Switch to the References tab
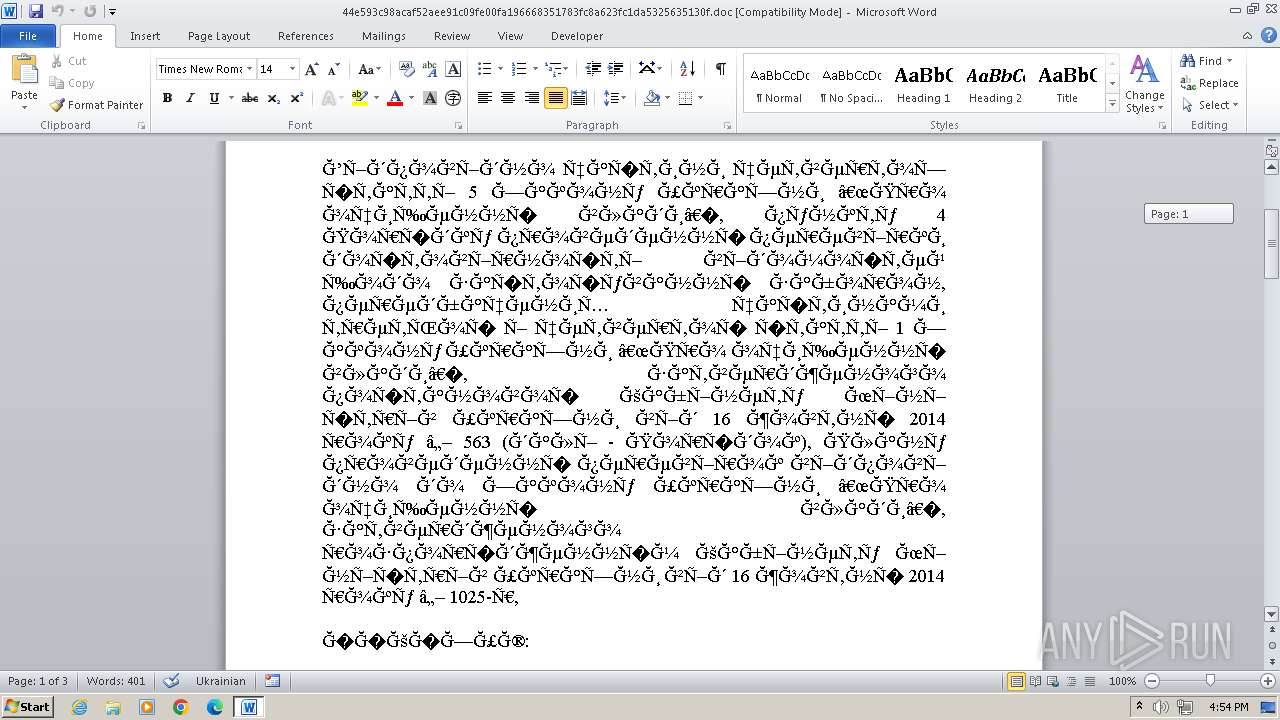This screenshot has width=1280, height=720. tap(306, 36)
